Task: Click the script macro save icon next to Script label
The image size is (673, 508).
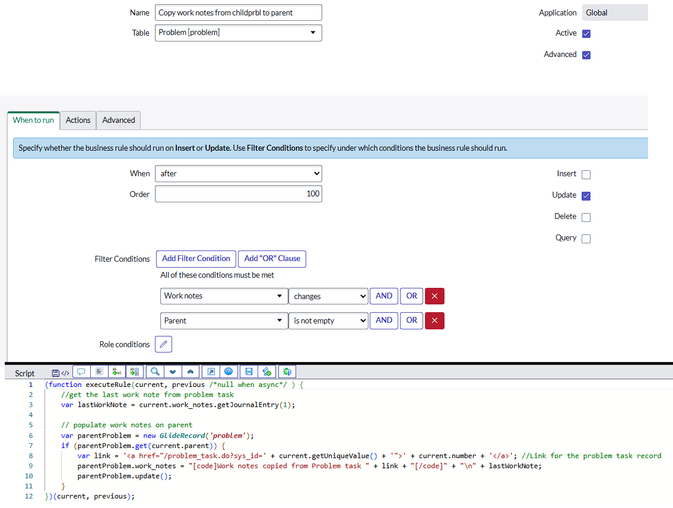Action: [x=56, y=373]
